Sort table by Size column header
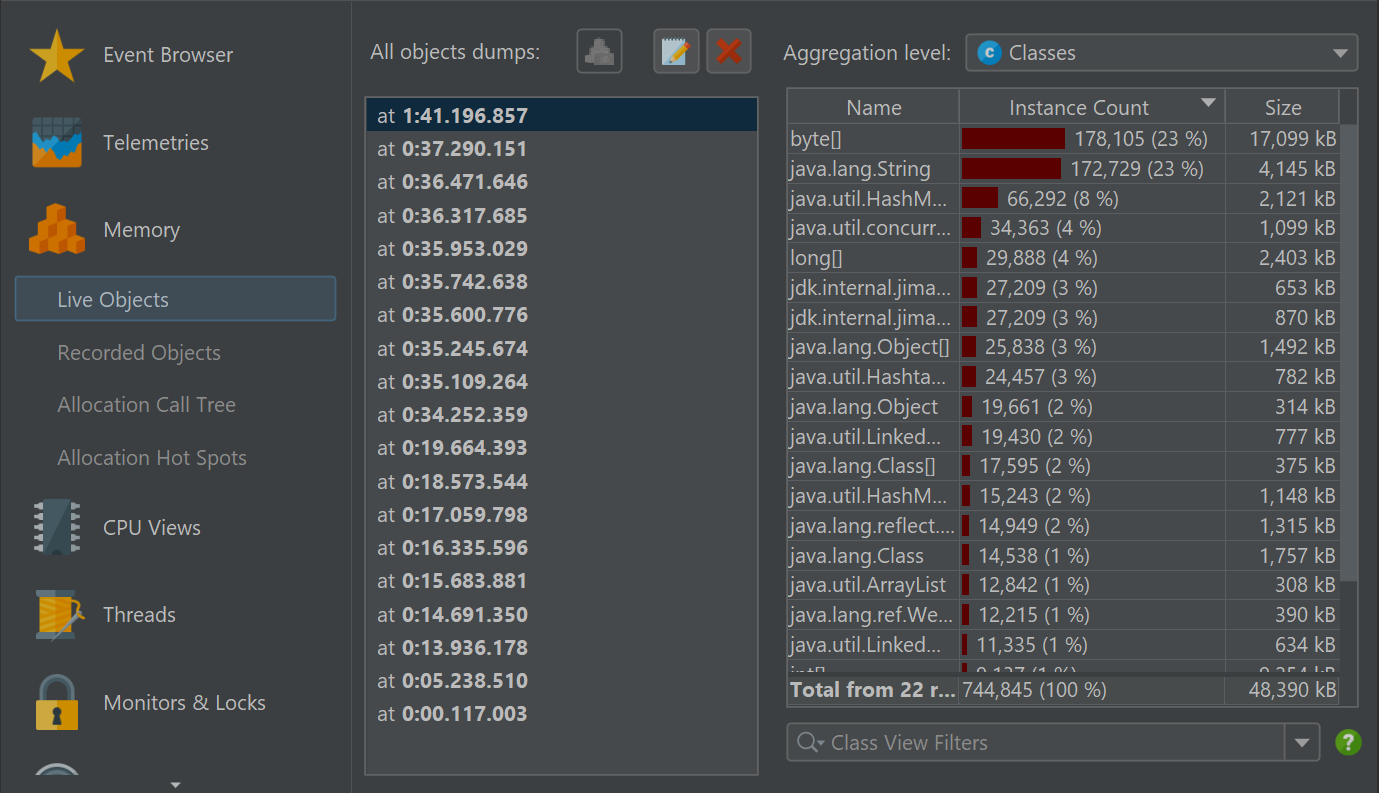The height and width of the screenshot is (793, 1379). [x=1282, y=108]
